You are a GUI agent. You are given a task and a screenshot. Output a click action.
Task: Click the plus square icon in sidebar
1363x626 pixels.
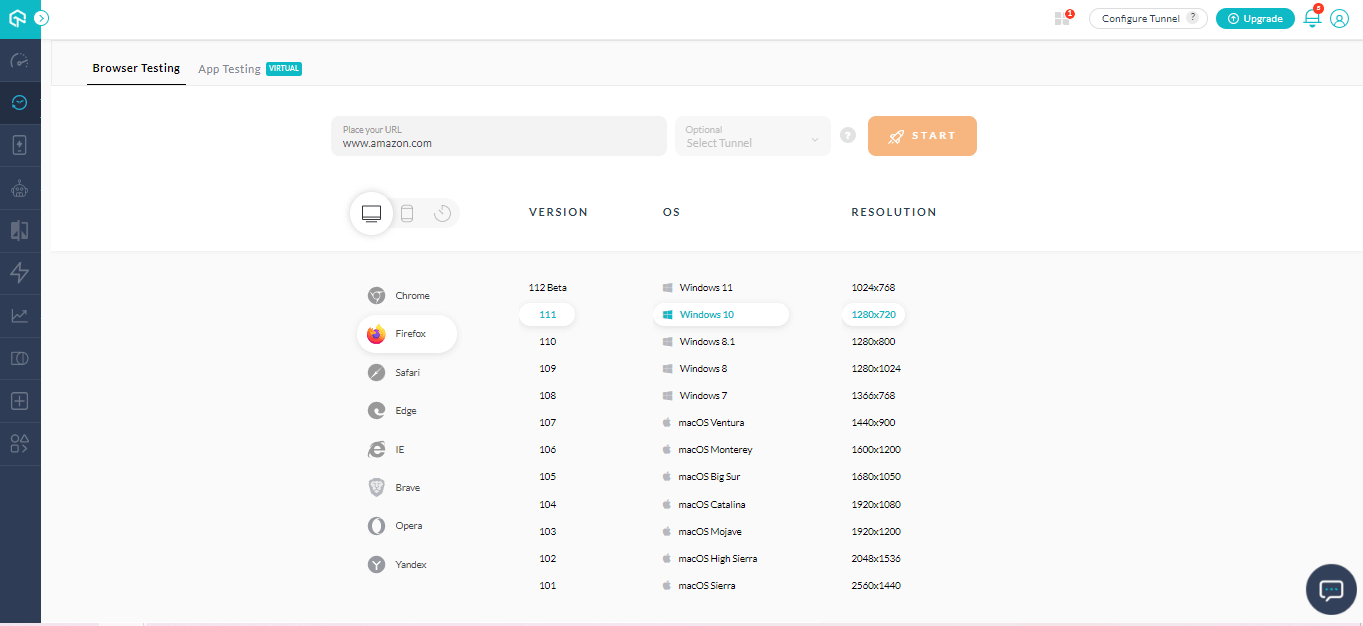[20, 401]
